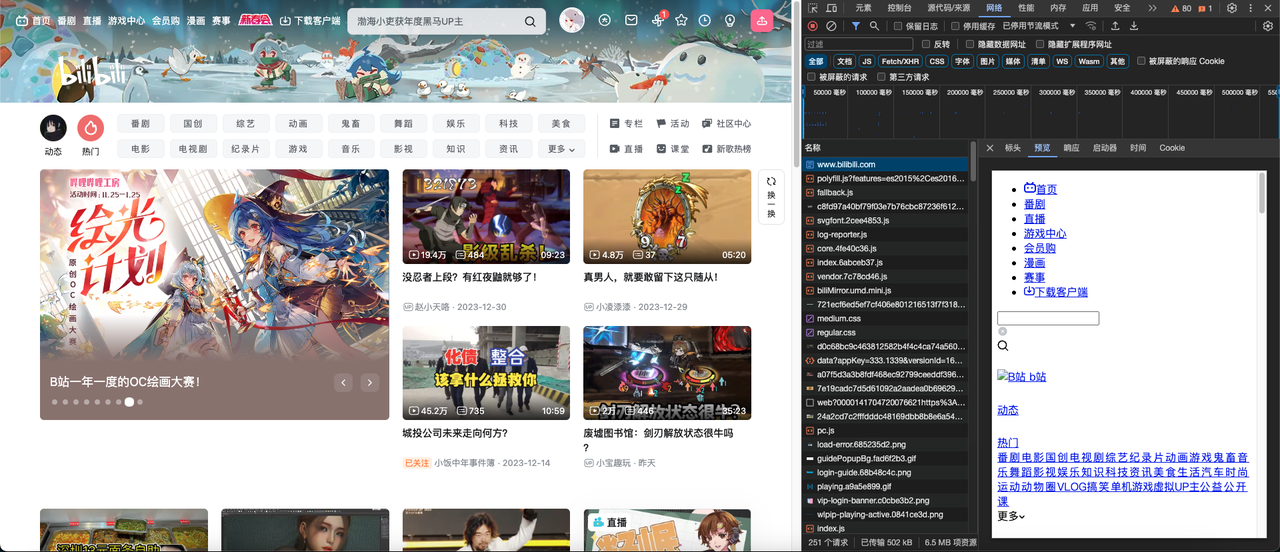The image size is (1280, 552).
Task: Enable the 保留日志 checkbox
Action: 897,26
